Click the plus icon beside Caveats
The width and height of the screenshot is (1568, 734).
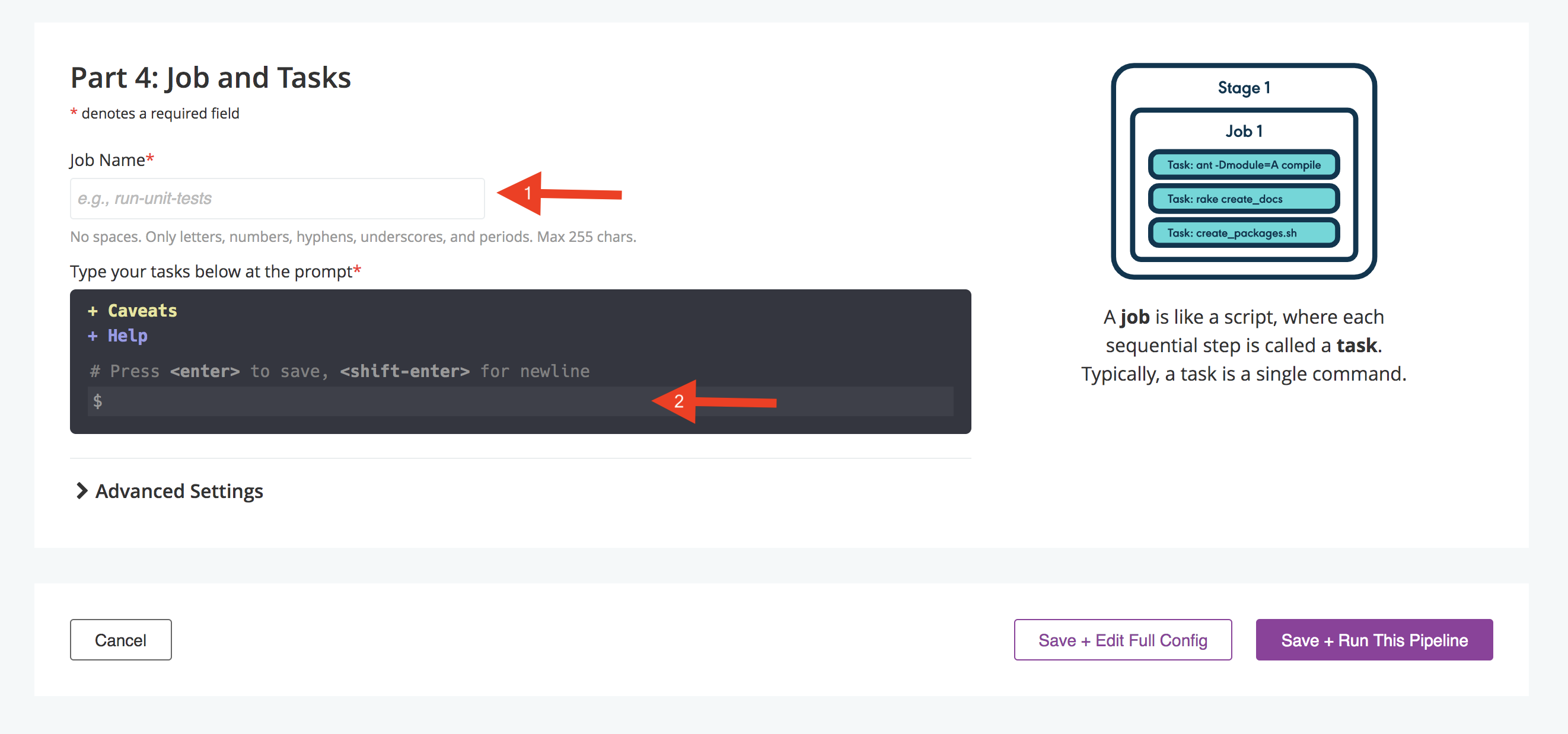coord(93,312)
